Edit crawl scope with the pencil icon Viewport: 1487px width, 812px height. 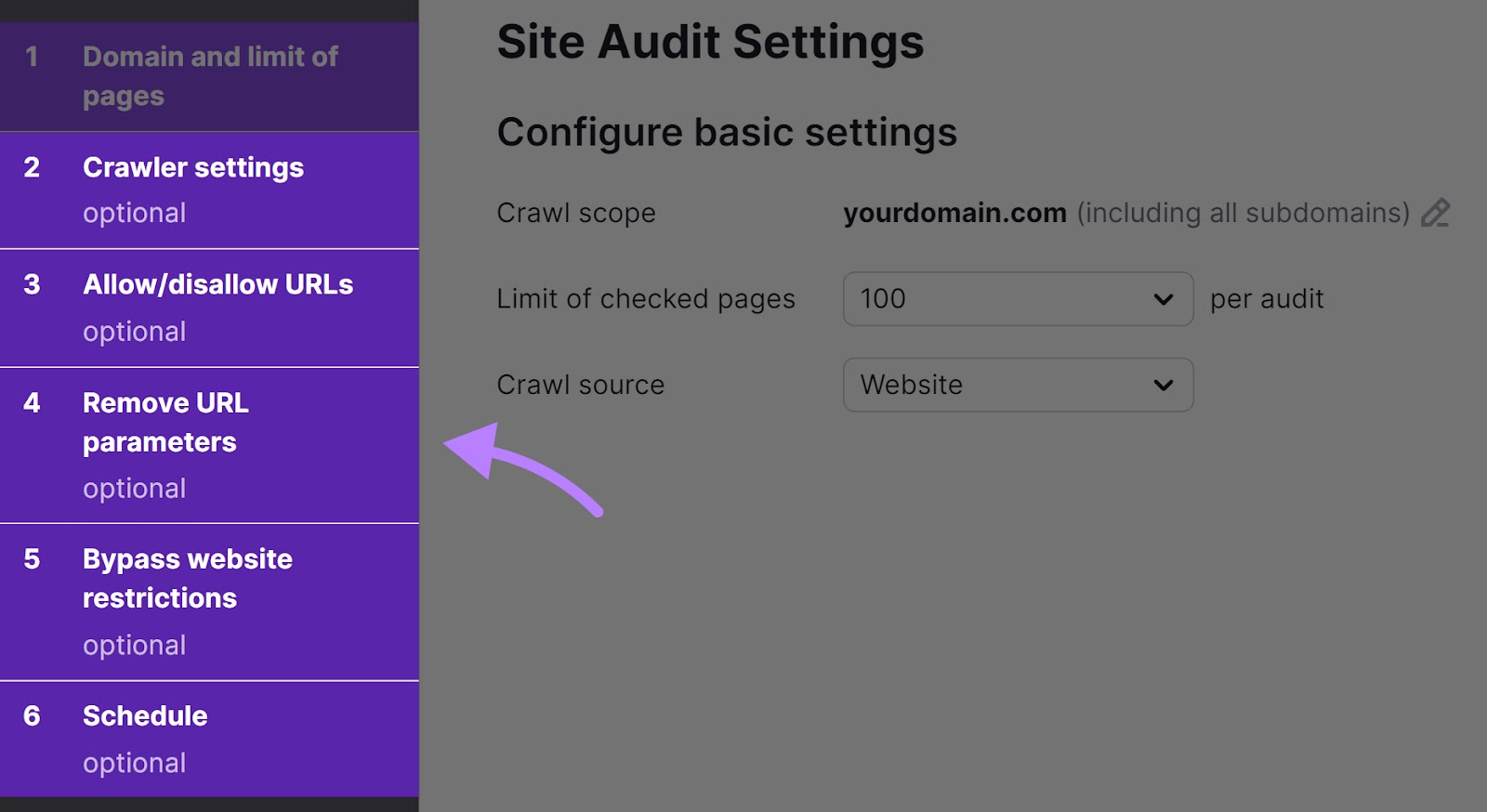1435,213
